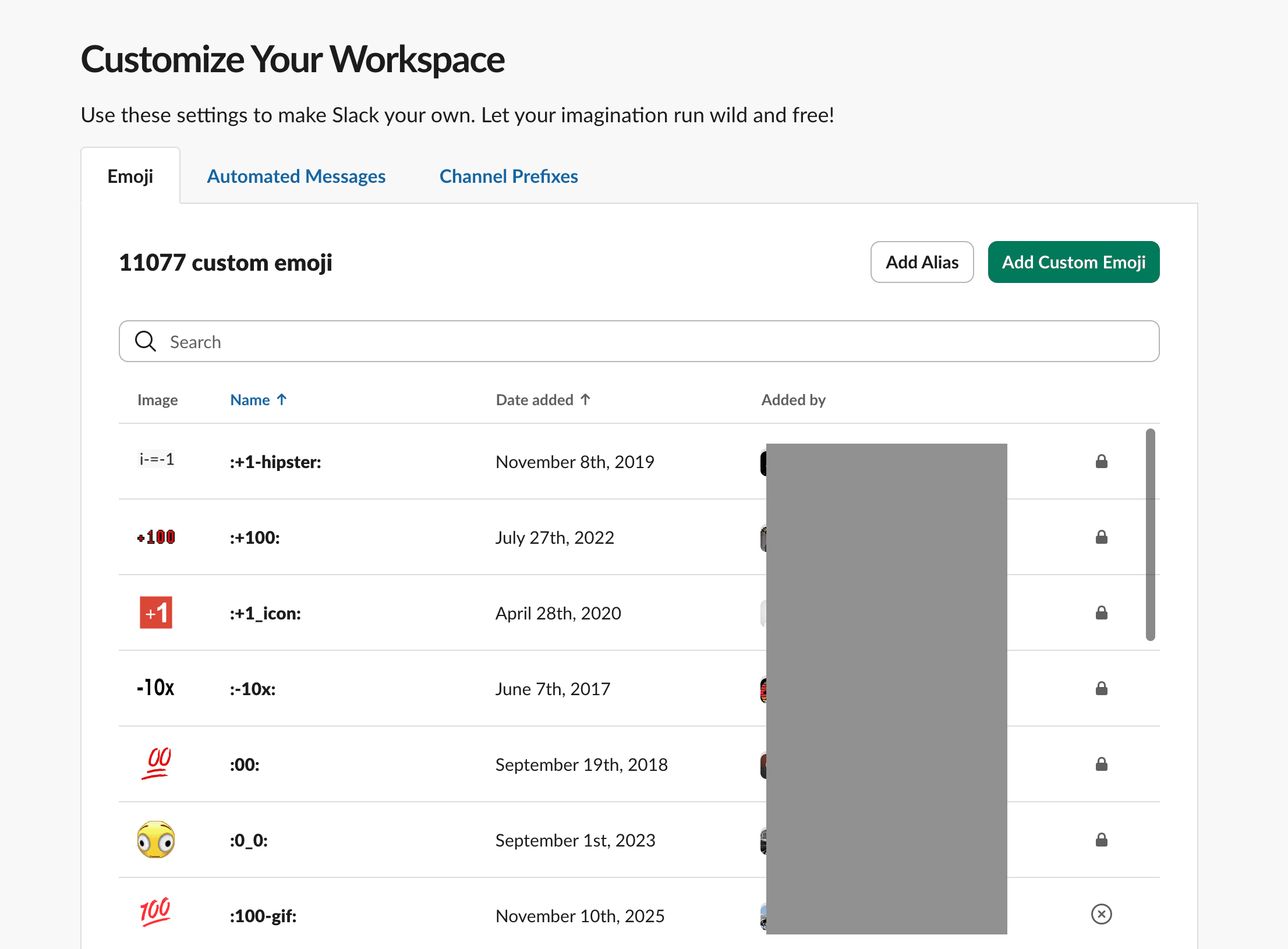The image size is (1288, 949).
Task: Select the :+1_icon: name text
Action: point(265,613)
